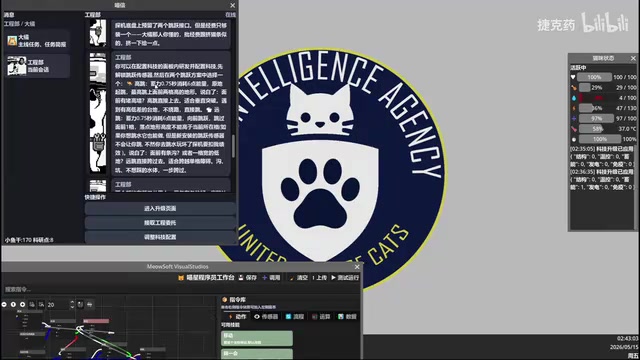Click 保存 save in MeowSoft VisualStudios
Screen dimensions: 640x360
(x=248, y=278)
